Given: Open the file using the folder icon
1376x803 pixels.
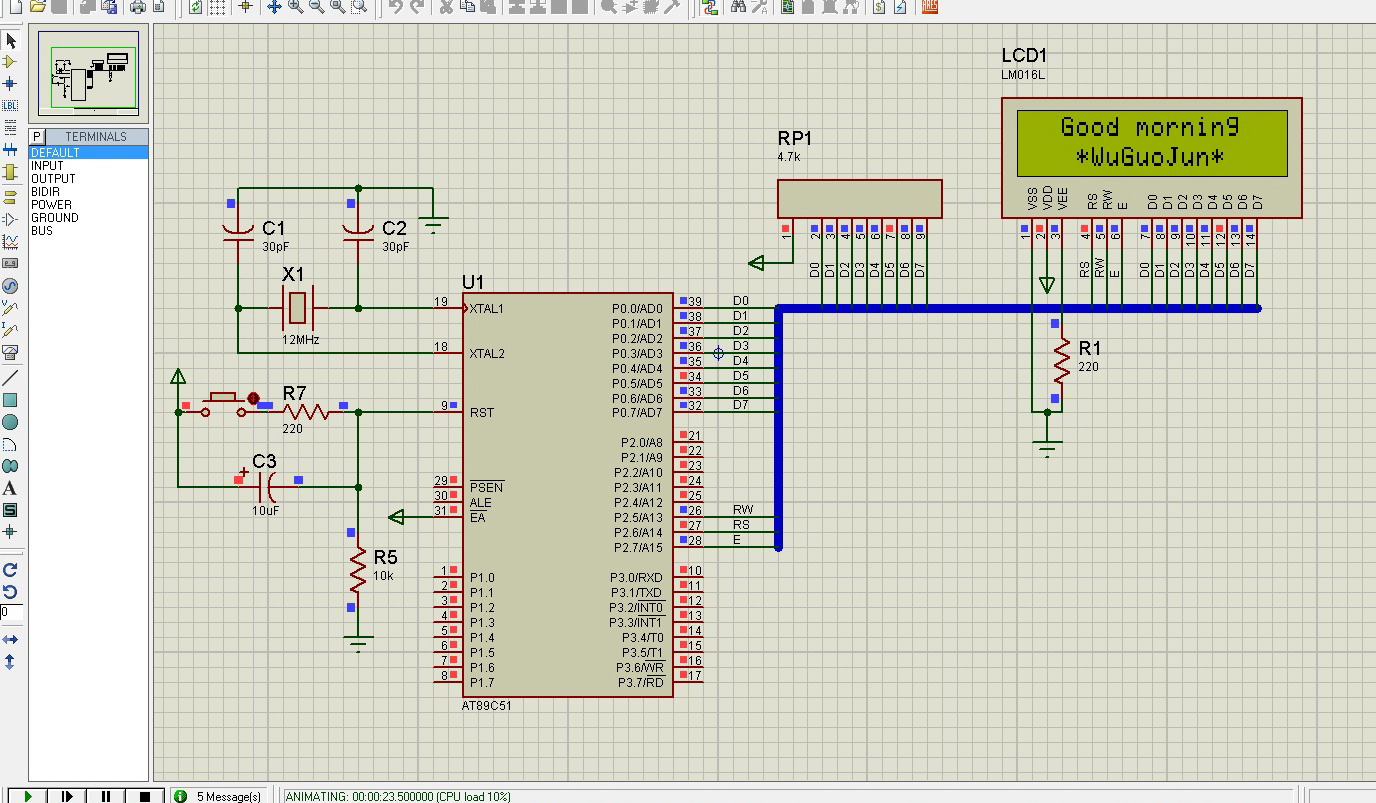Looking at the screenshot, I should (x=38, y=7).
